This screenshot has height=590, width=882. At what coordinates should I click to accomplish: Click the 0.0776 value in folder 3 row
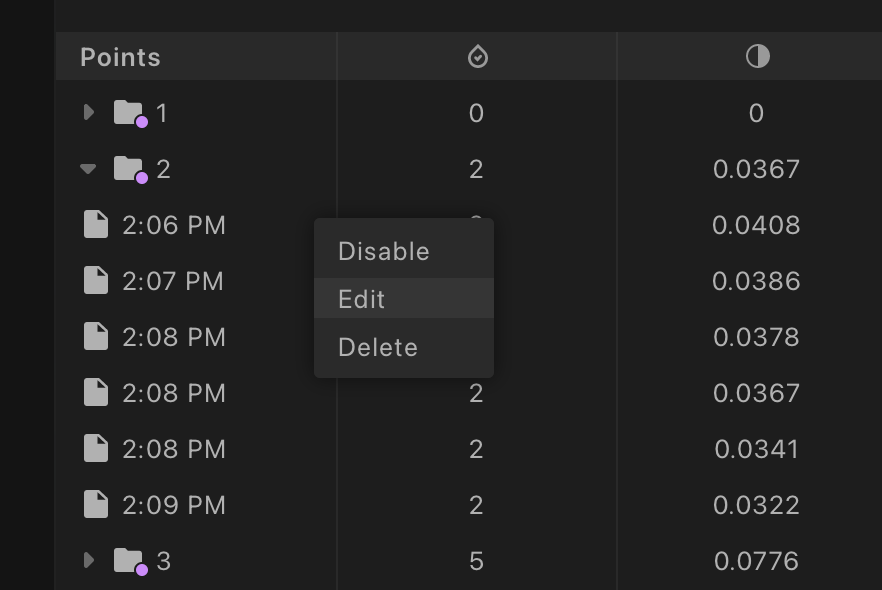[756, 561]
